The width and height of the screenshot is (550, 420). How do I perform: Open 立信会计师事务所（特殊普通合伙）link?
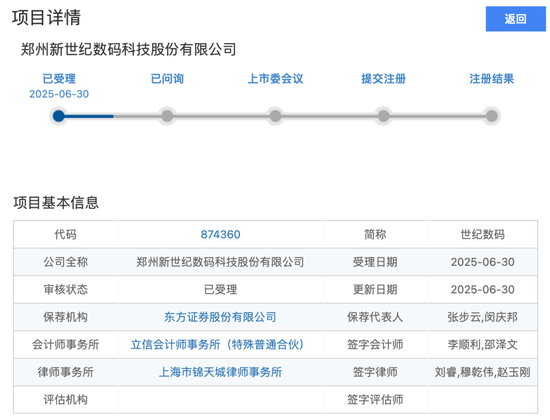click(x=217, y=345)
